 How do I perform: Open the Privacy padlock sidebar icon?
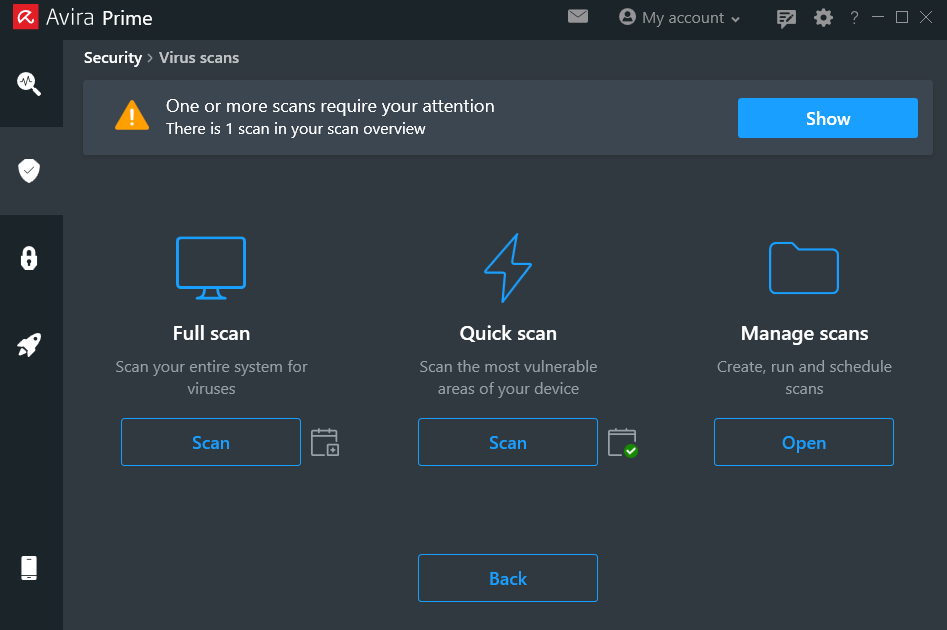click(x=29, y=258)
